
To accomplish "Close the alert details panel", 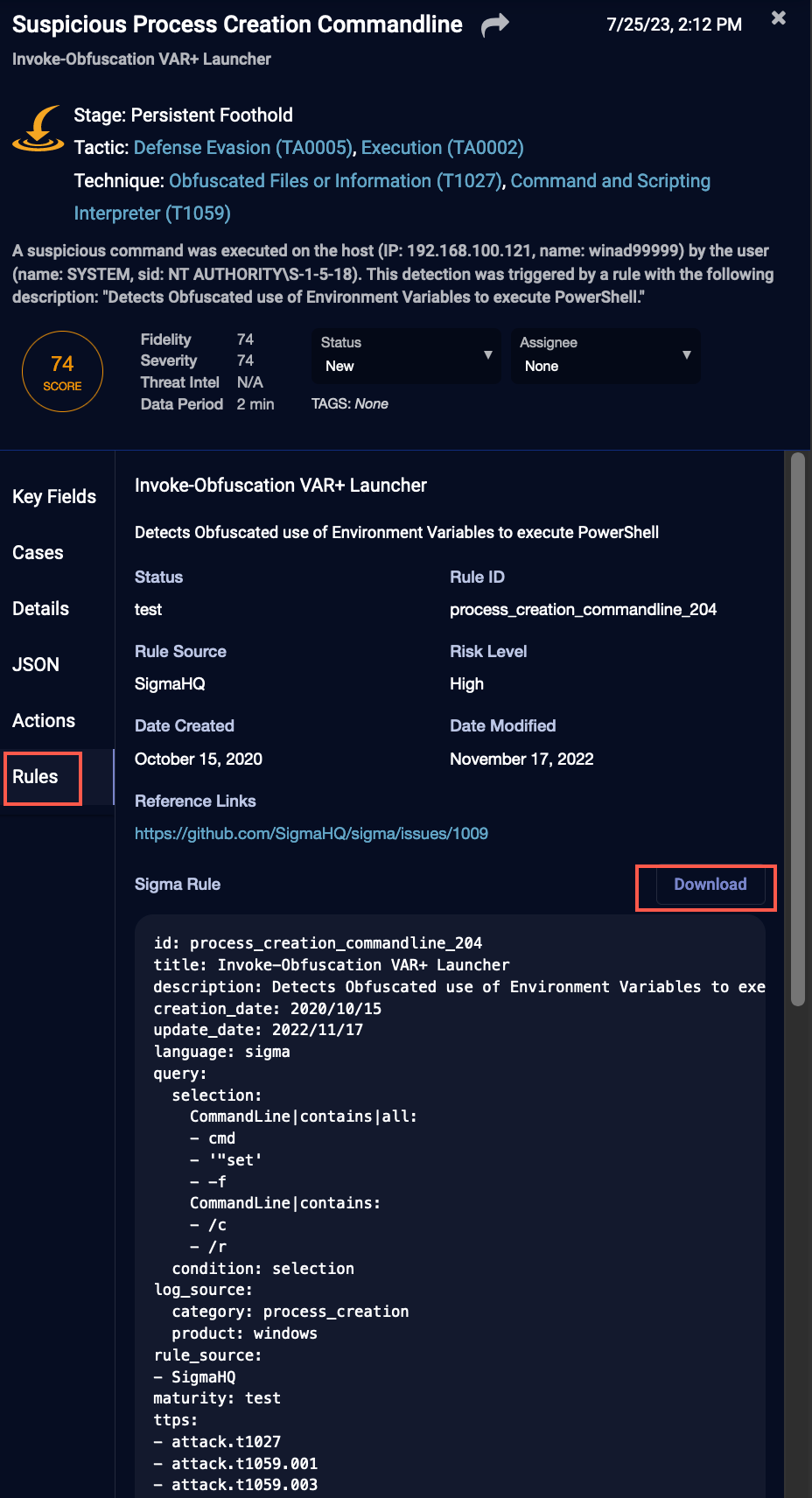I will 778,18.
